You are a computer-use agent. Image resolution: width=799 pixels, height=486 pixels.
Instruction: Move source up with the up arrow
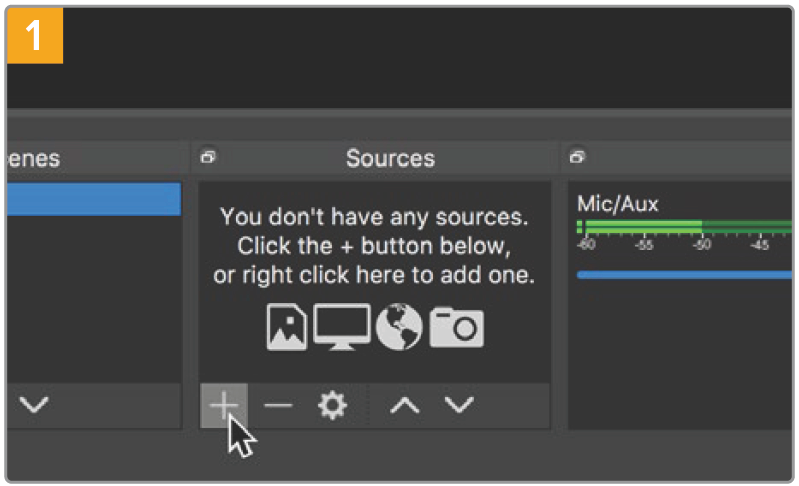[404, 406]
